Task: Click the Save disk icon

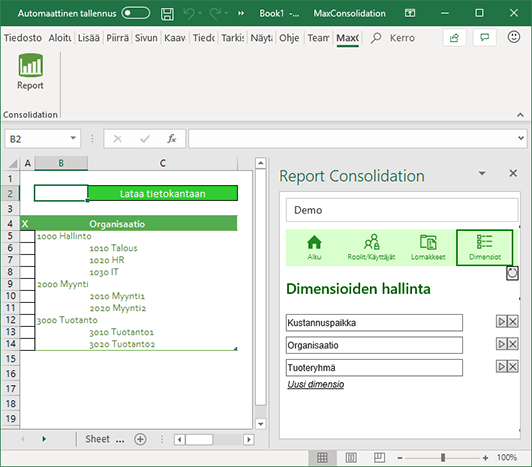Action: pos(167,14)
